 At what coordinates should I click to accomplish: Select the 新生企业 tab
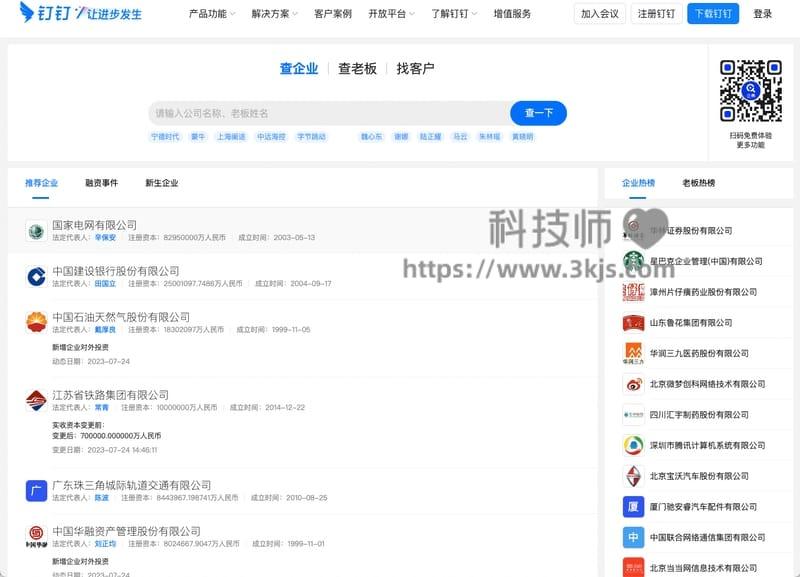162,183
